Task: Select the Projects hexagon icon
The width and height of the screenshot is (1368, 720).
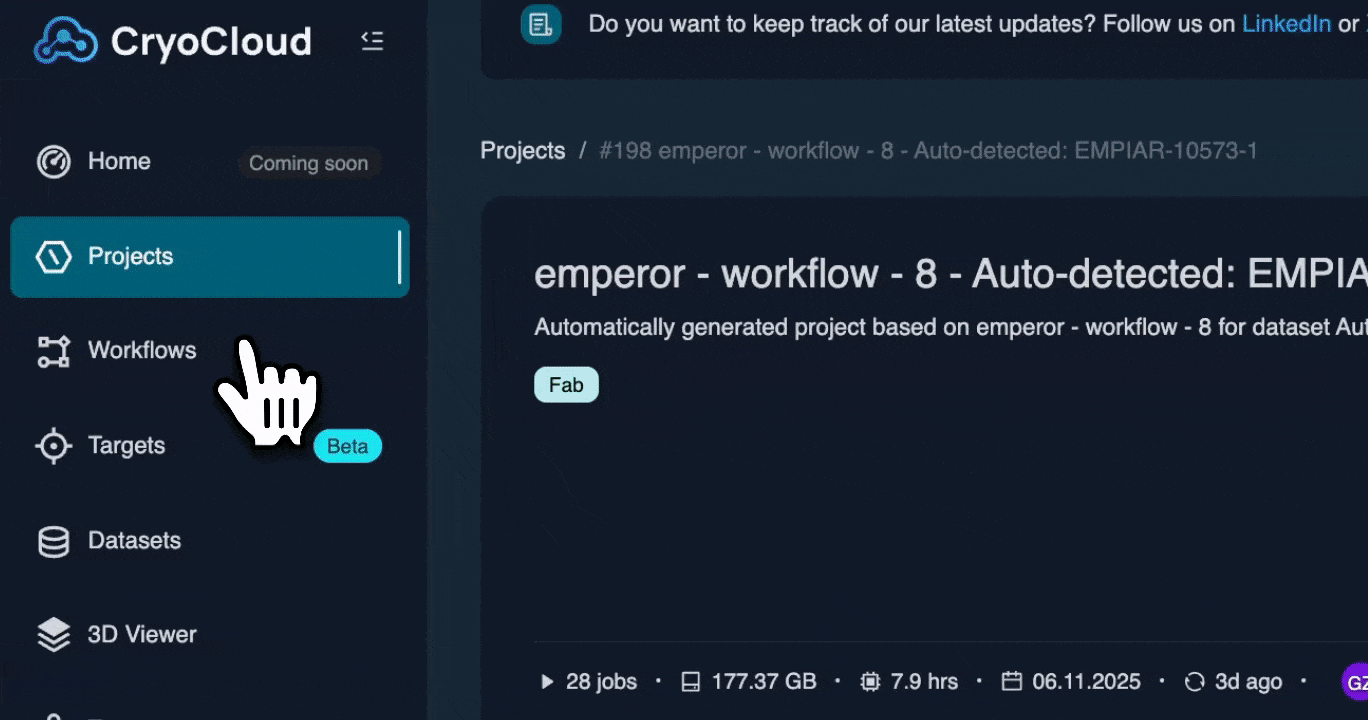Action: [53, 256]
